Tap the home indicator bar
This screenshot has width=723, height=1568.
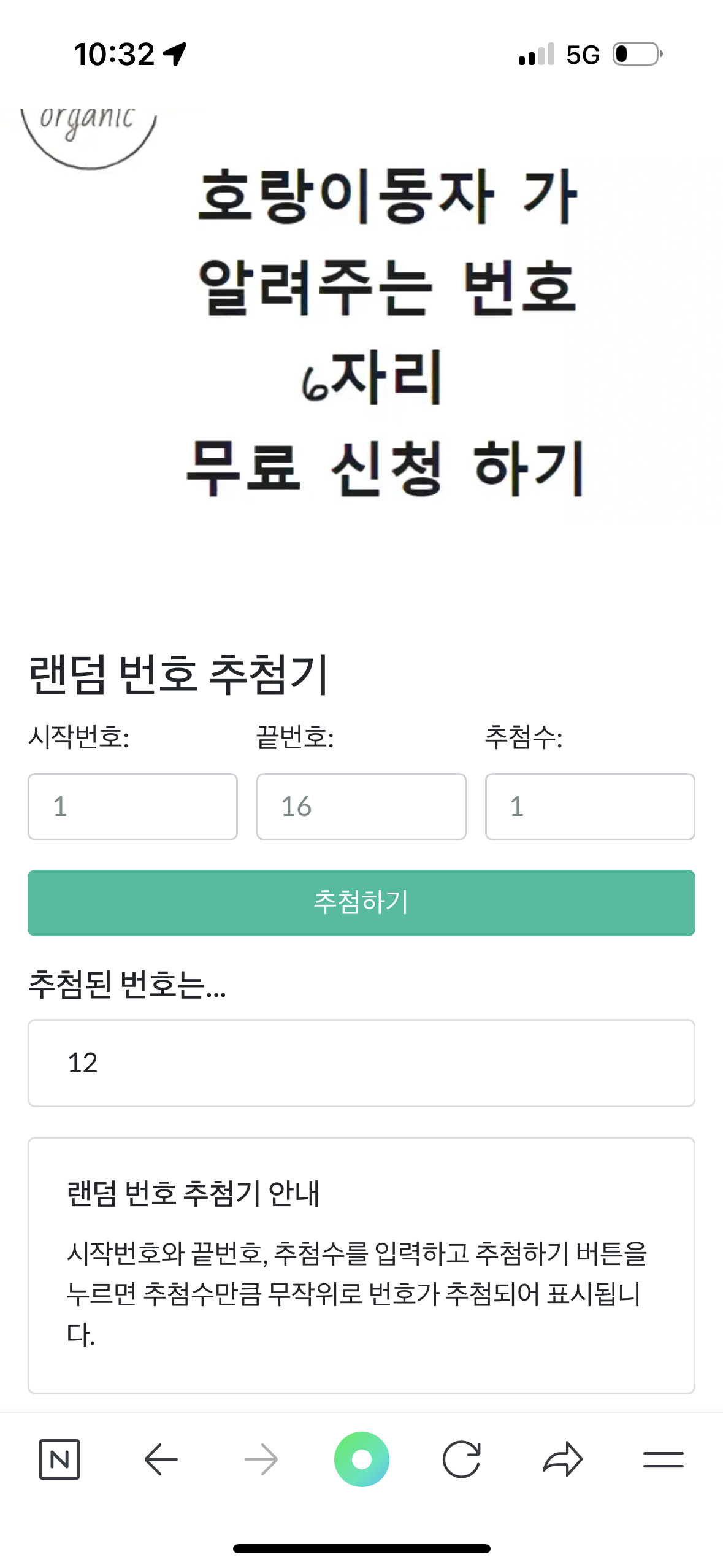(361, 1548)
